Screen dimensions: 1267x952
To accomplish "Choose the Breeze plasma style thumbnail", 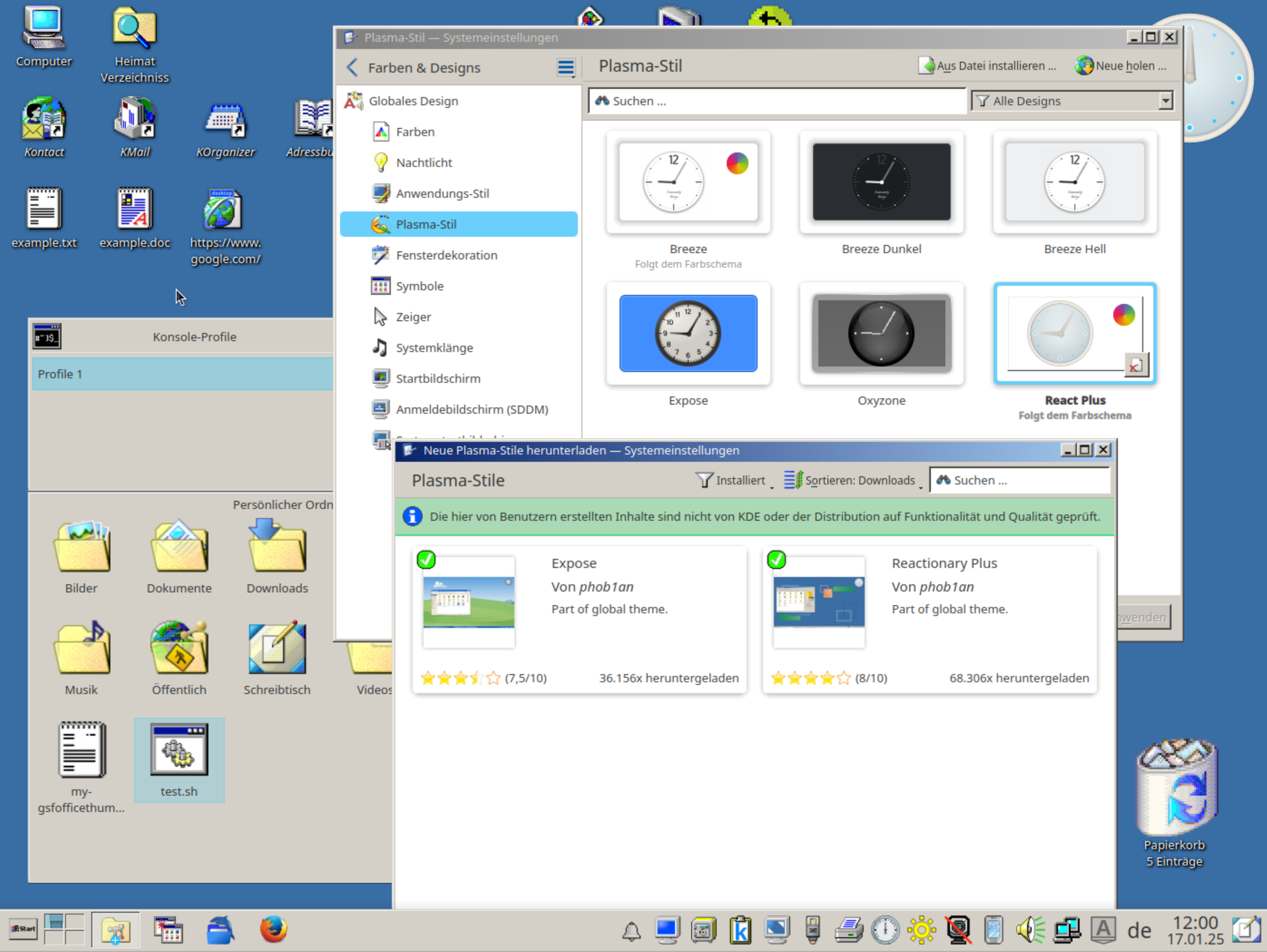I will pos(688,182).
